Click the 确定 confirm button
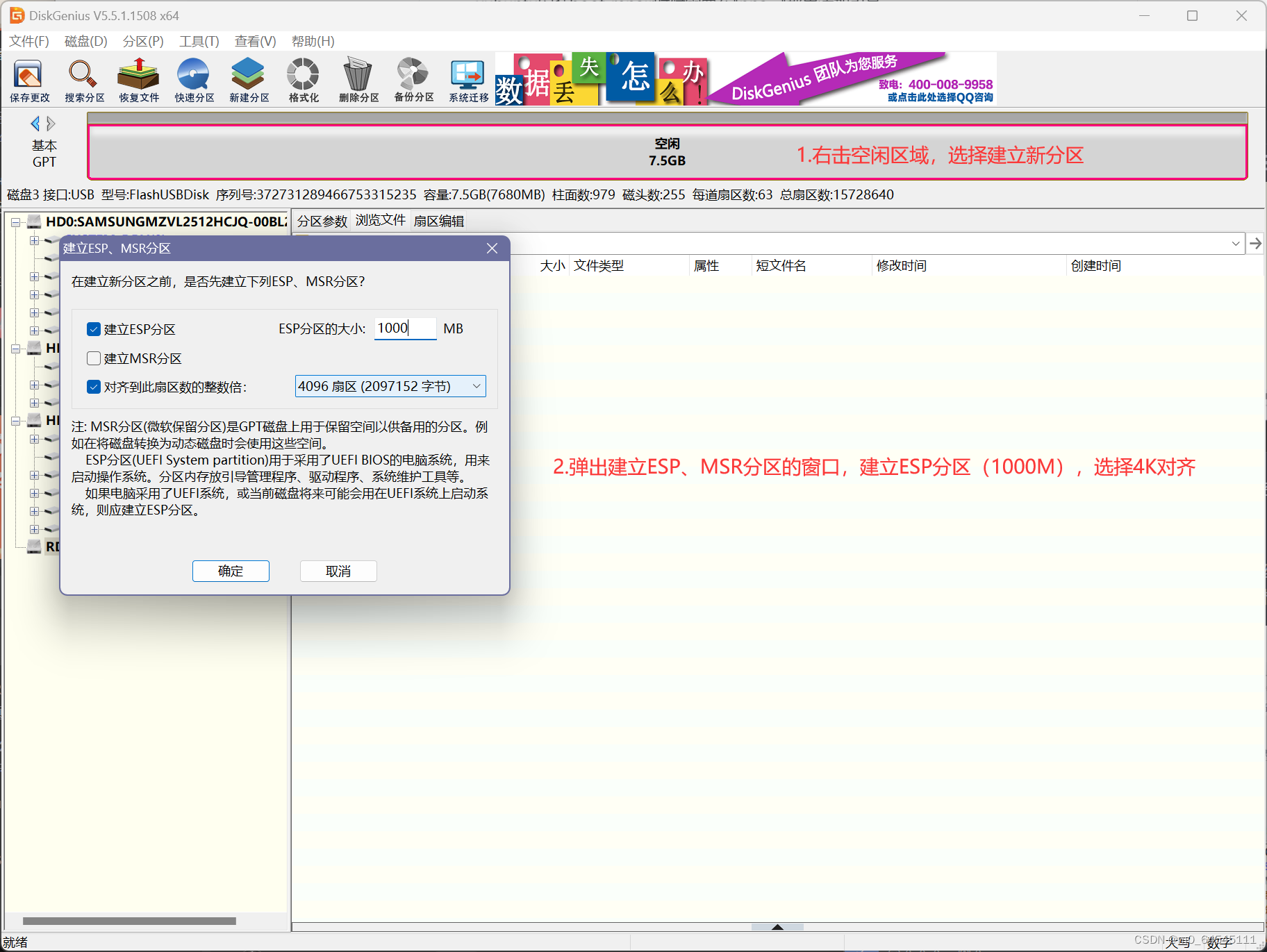 click(231, 571)
